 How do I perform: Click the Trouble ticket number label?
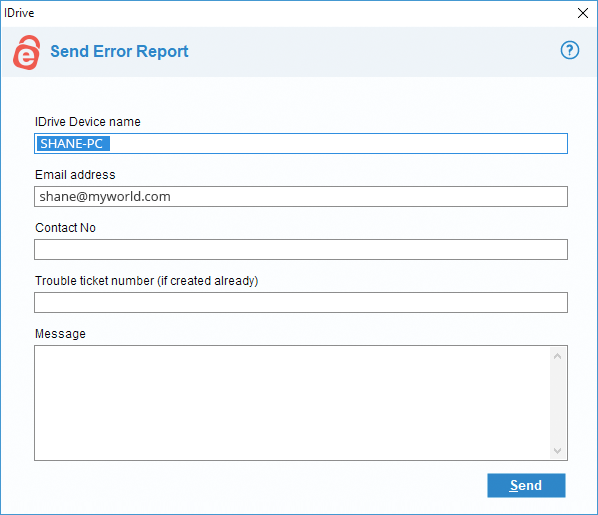point(146,281)
